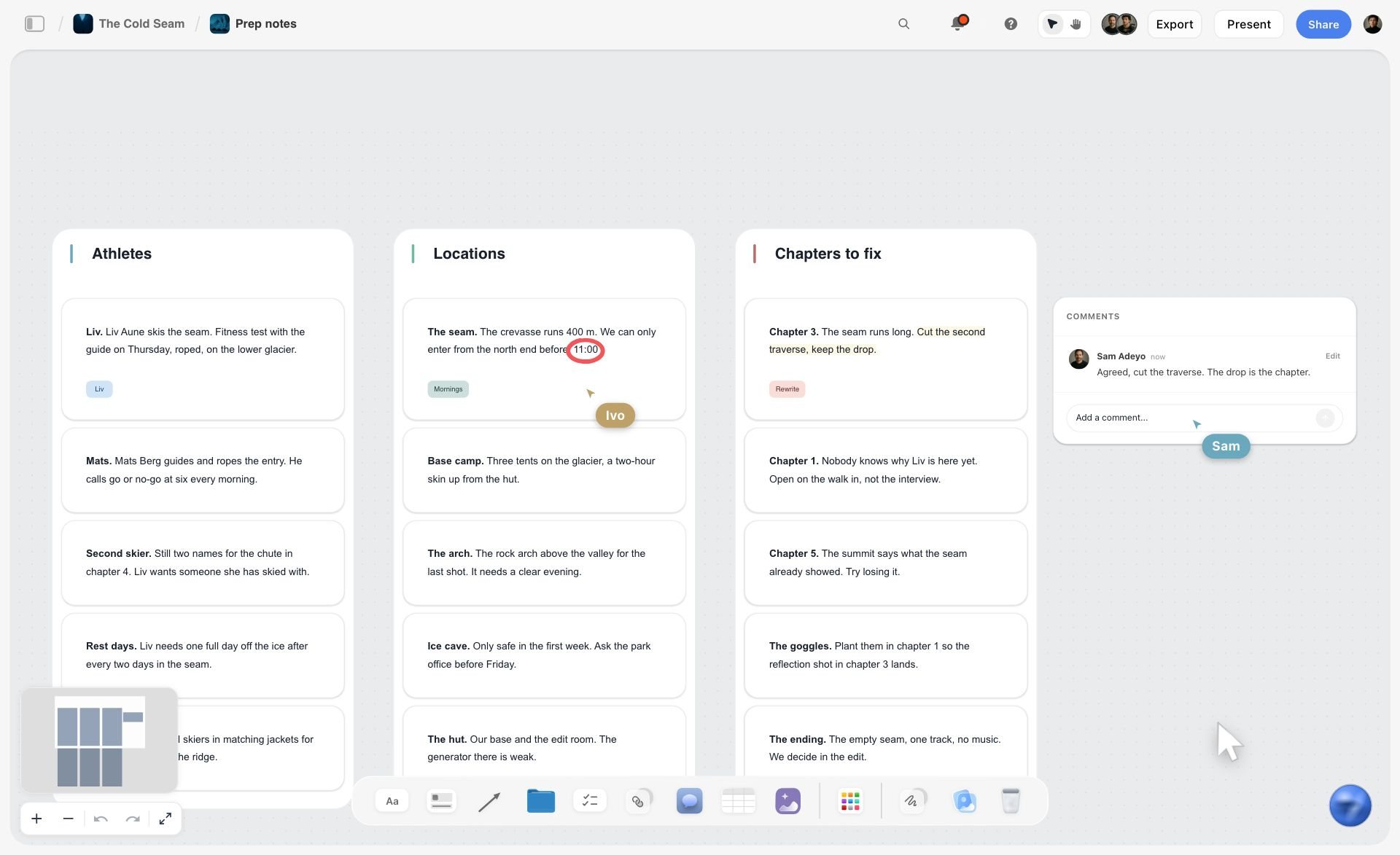Select the comment bubble tool

(689, 801)
